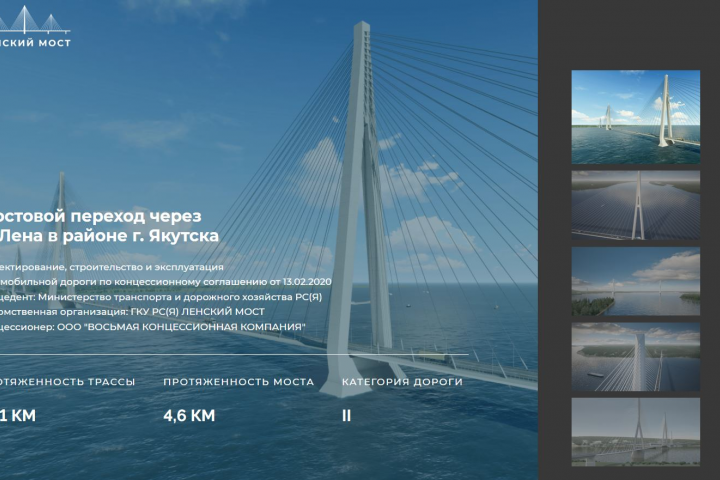Click heading line ending 'стовой переход через'
Image resolution: width=720 pixels, height=480 pixels.
click(x=101, y=216)
